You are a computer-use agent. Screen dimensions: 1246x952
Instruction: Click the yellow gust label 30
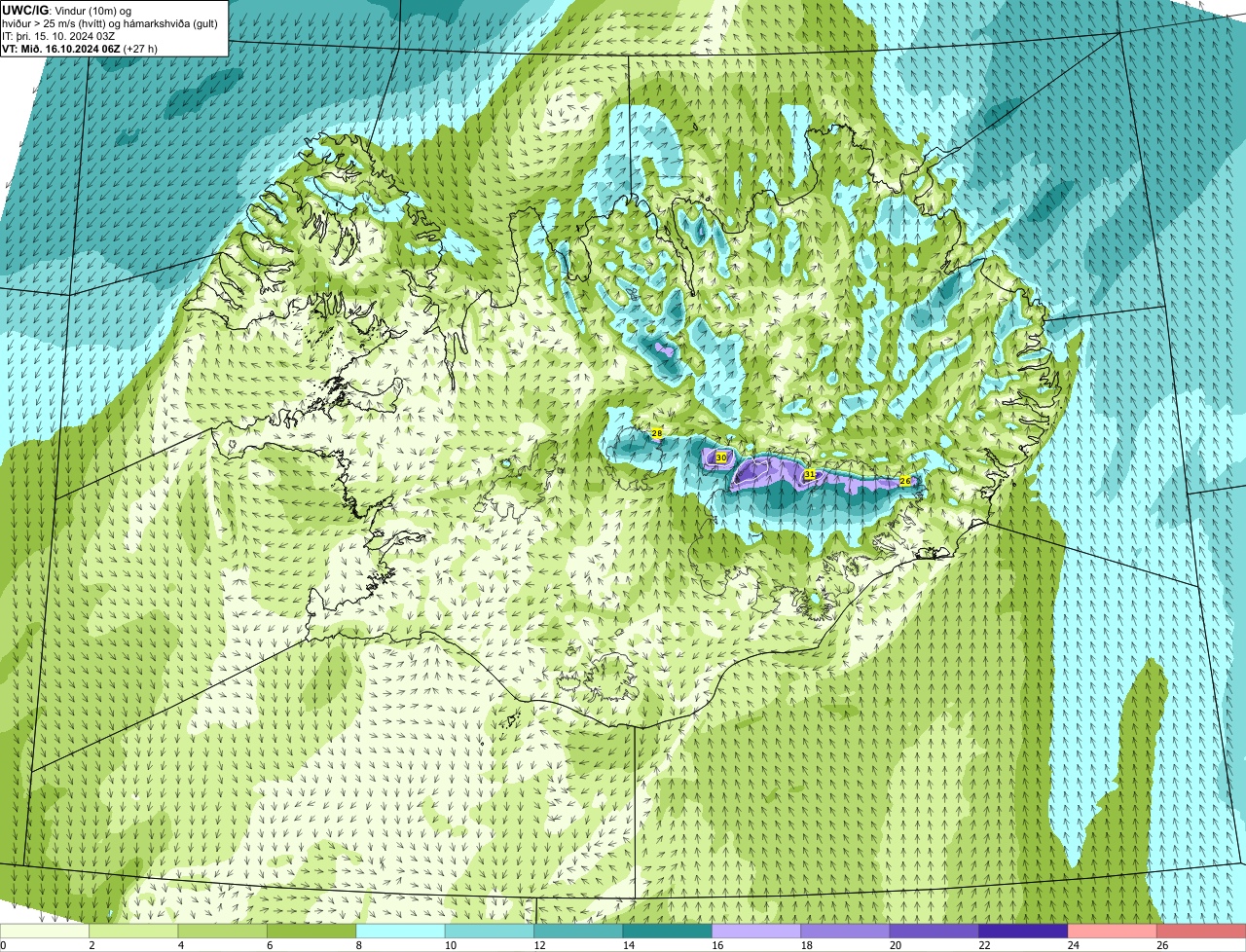721,458
